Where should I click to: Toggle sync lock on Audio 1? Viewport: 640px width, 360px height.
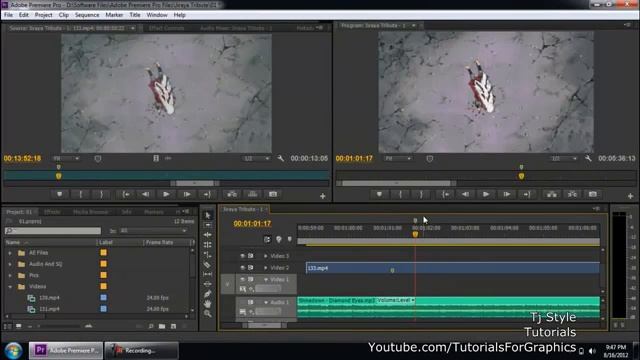(251, 302)
